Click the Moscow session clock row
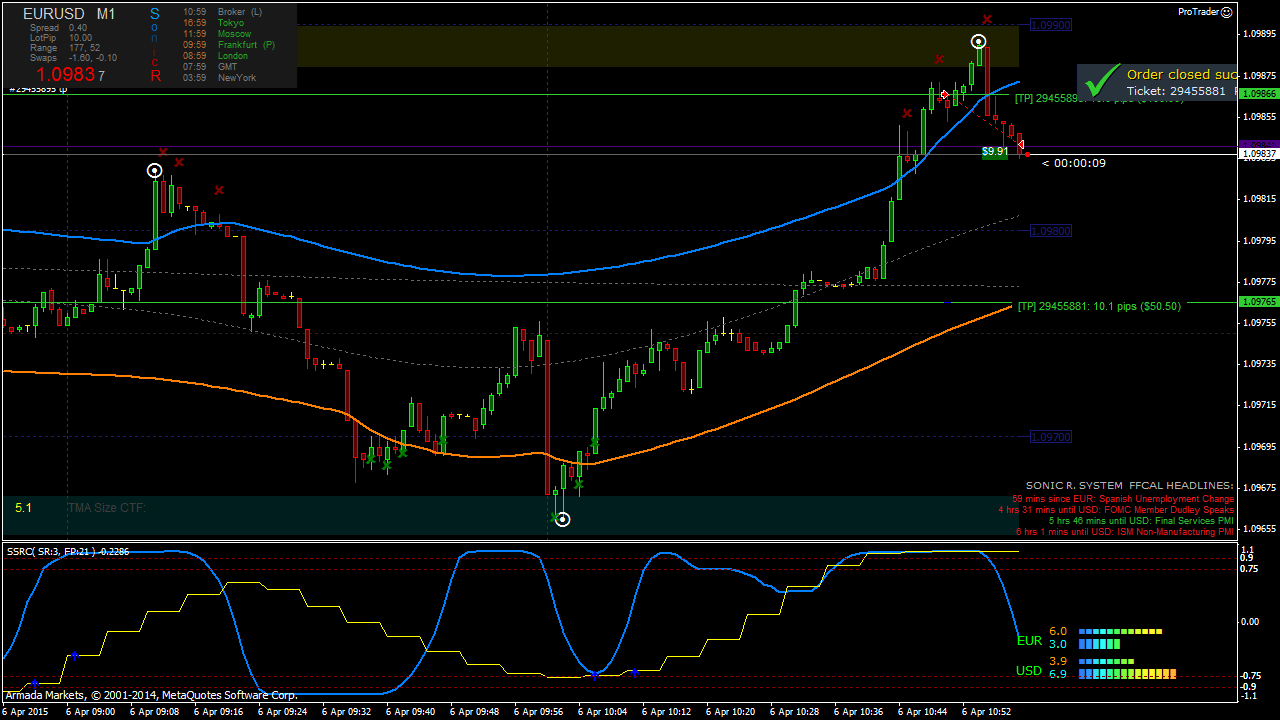Image resolution: width=1280 pixels, height=720 pixels. point(217,34)
